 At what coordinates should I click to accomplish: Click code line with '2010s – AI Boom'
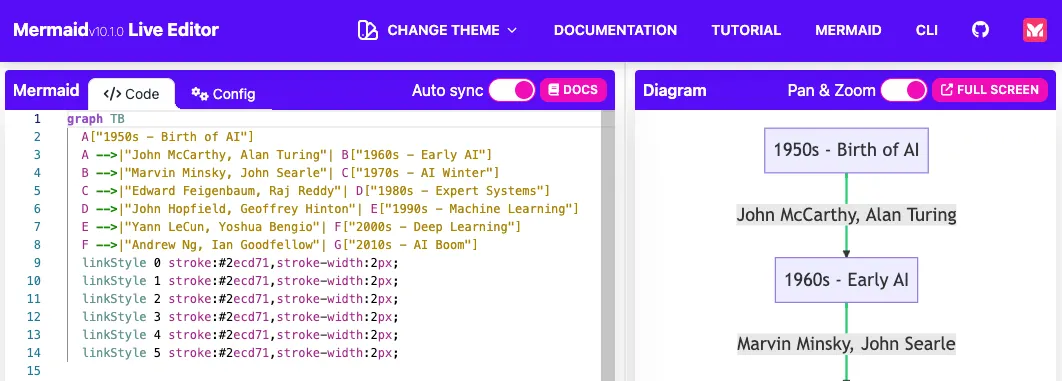pos(279,244)
